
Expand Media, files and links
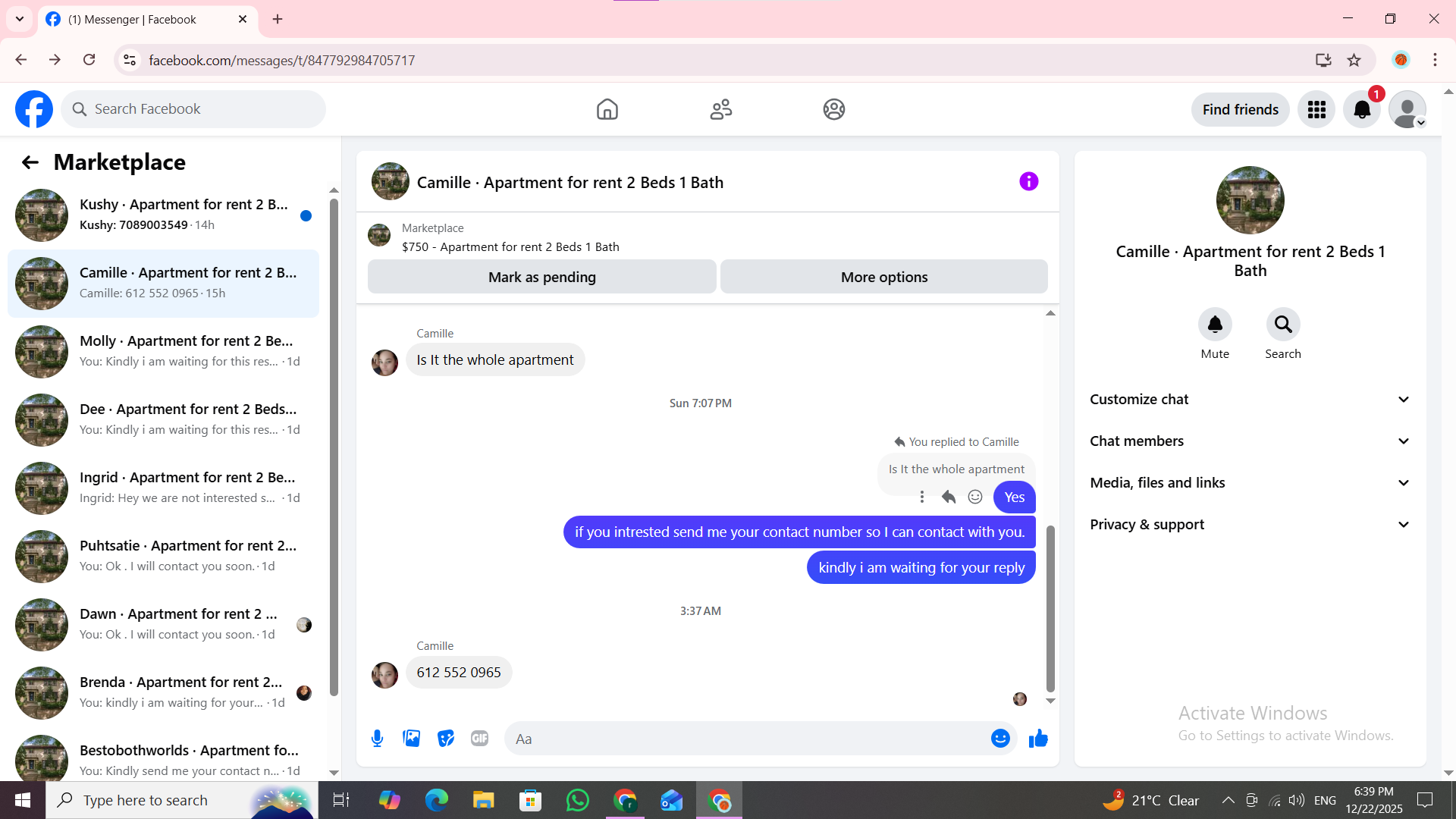click(1250, 482)
